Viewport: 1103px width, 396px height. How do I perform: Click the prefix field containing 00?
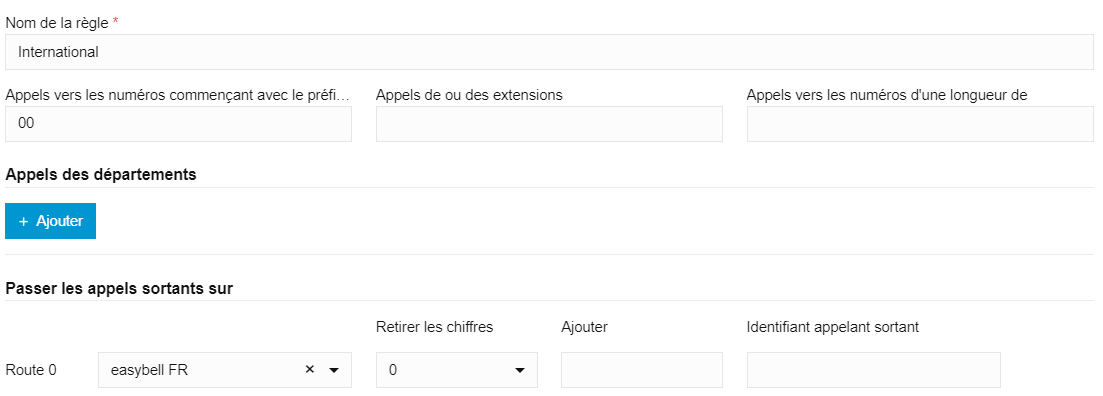pos(178,124)
